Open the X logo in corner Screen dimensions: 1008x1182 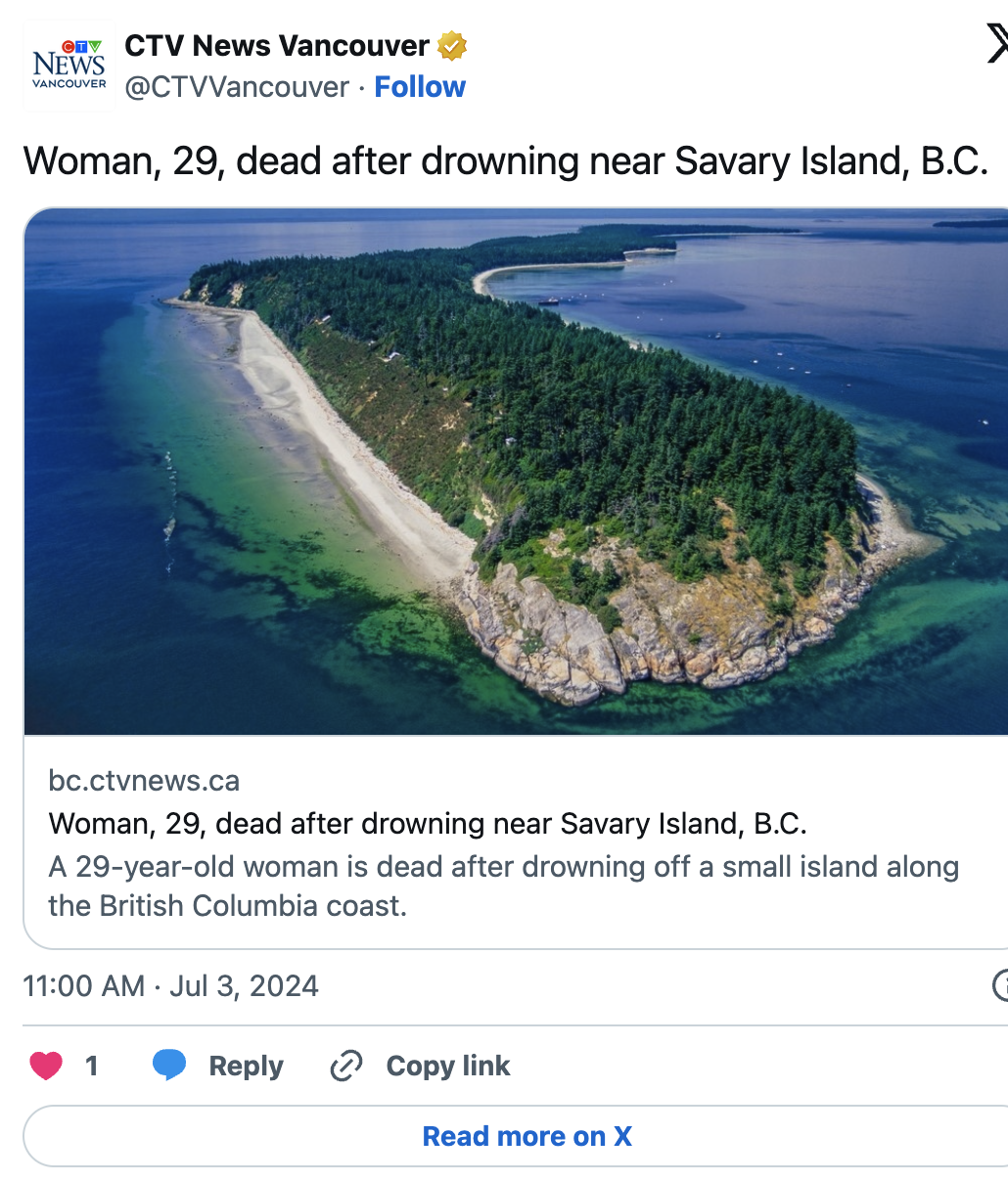point(997,44)
